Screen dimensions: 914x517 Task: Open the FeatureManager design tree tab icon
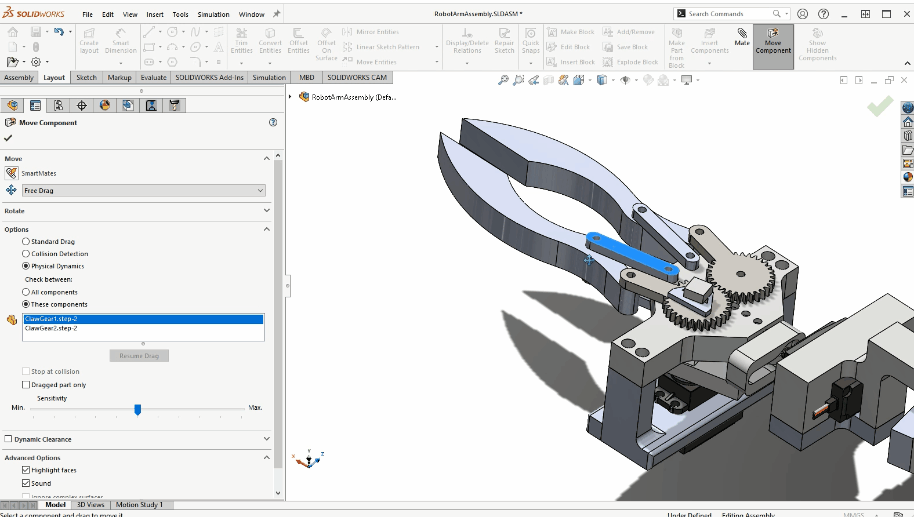pyautogui.click(x=12, y=105)
